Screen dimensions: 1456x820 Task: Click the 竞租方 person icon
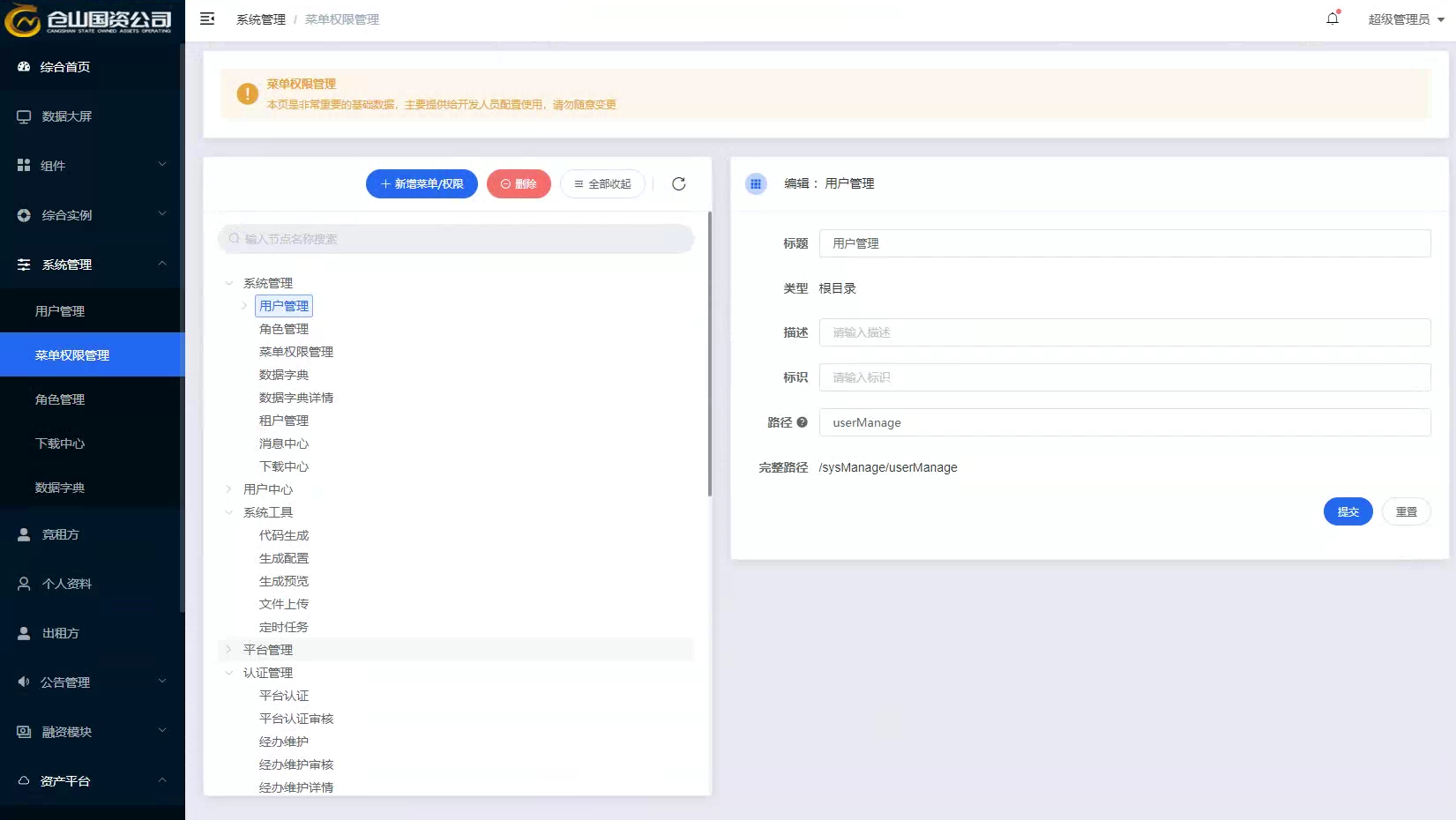(x=24, y=534)
